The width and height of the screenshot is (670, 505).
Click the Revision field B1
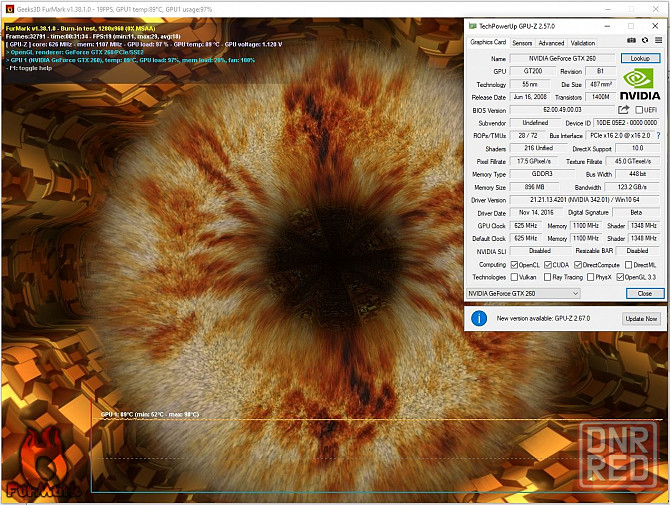(x=600, y=71)
